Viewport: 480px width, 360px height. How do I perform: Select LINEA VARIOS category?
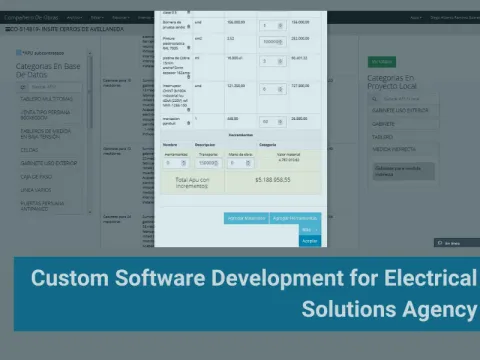(36, 190)
